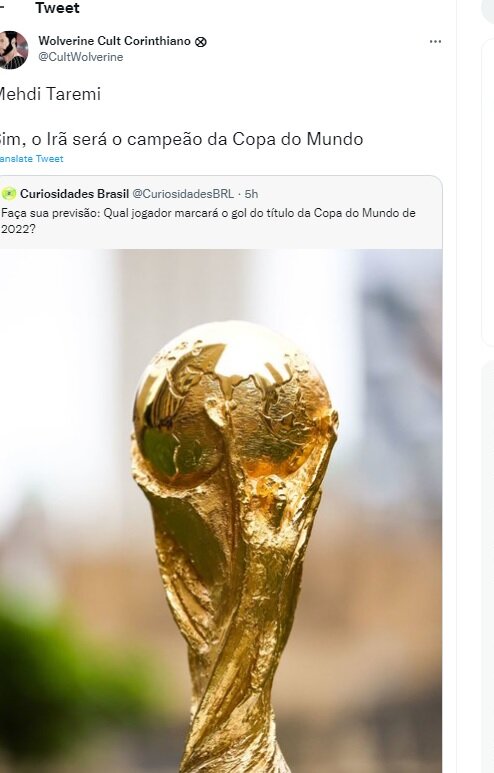Click Wolverine Cult Corinthiano profile avatar

pyautogui.click(x=13, y=50)
